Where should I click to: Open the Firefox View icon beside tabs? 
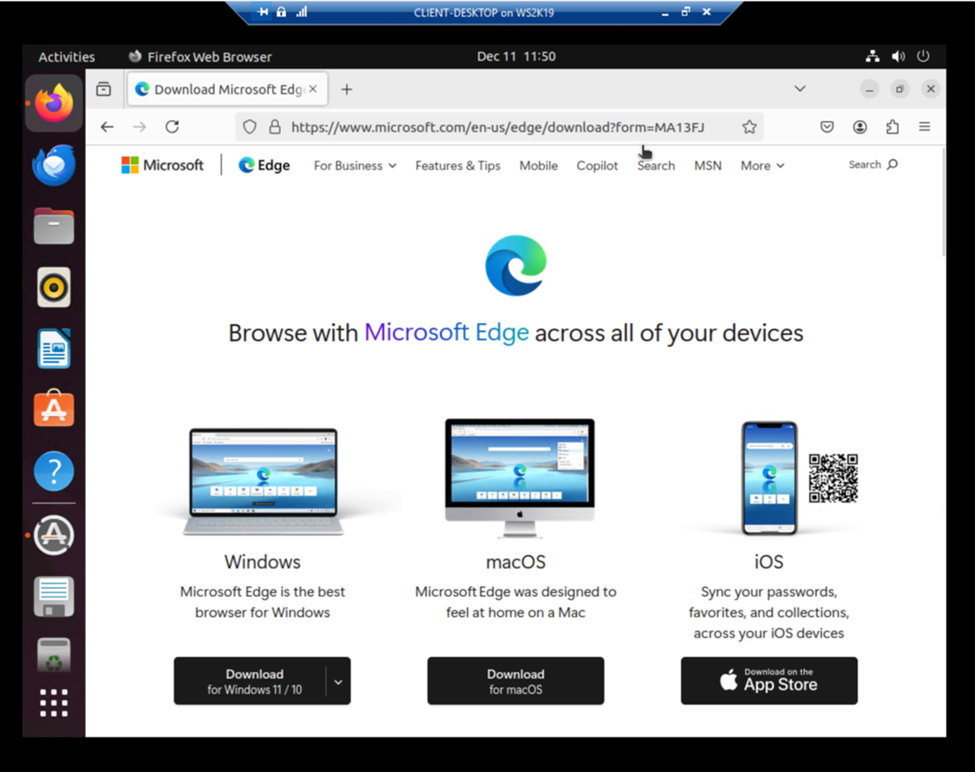104,90
